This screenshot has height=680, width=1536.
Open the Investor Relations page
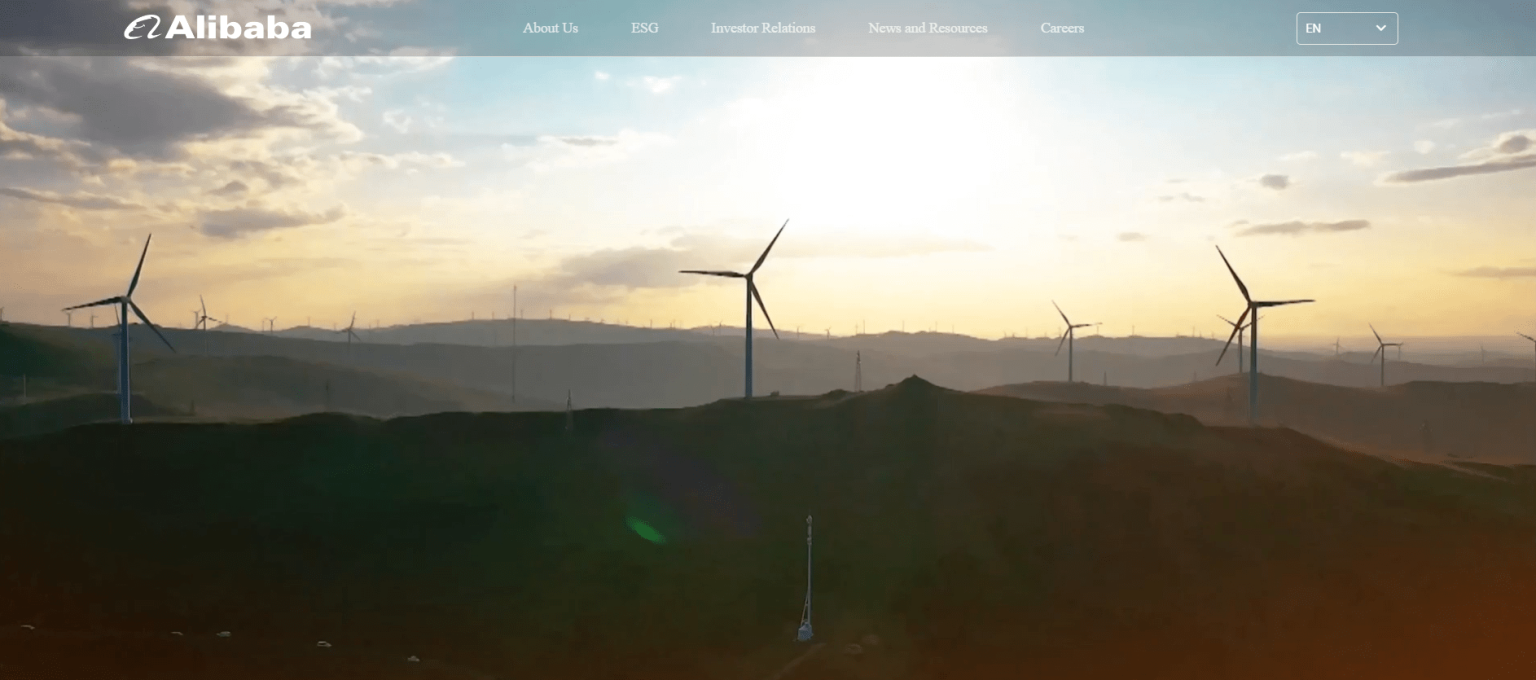click(763, 28)
